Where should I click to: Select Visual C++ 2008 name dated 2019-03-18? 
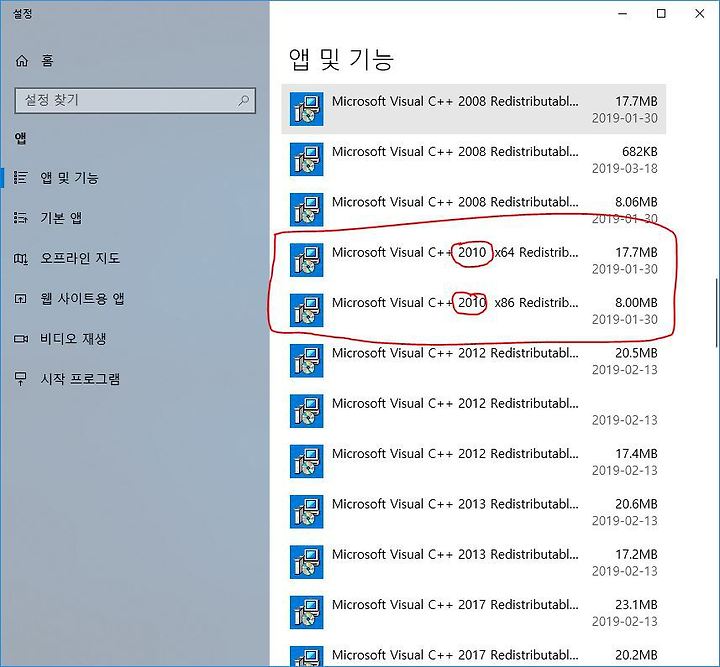pos(455,151)
